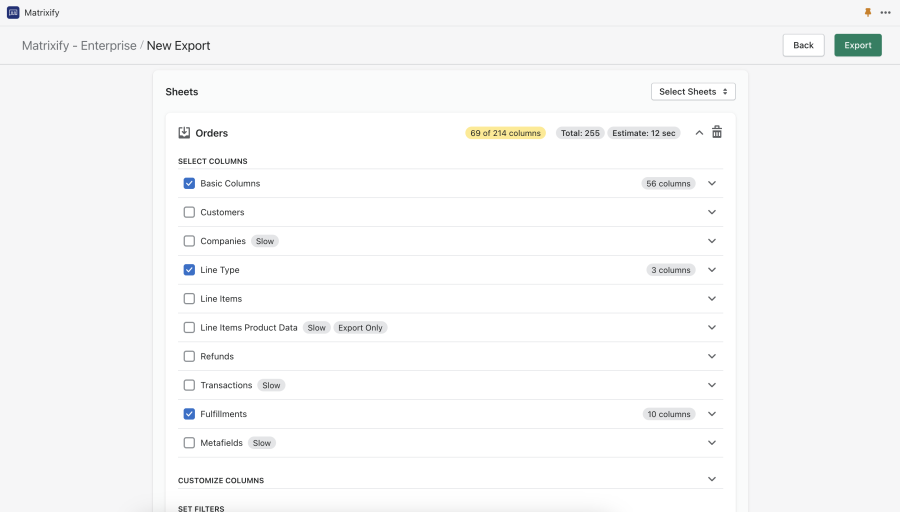Viewport: 900px width, 512px height.
Task: Click the Refunds label
Action: tap(217, 356)
